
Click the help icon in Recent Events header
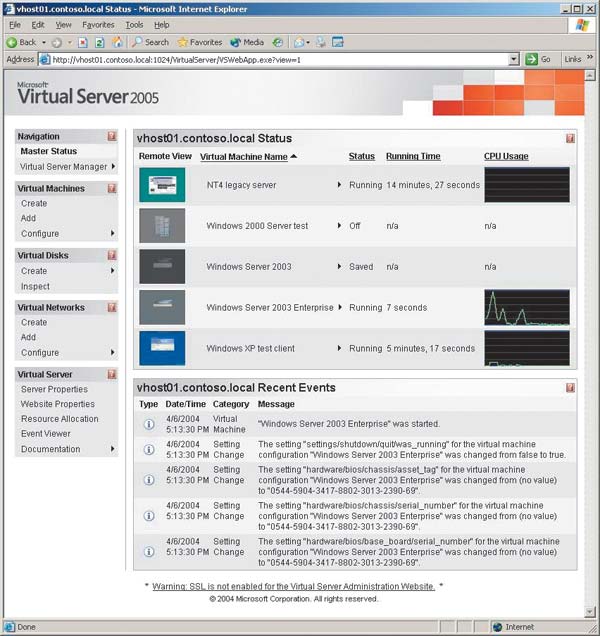coord(570,388)
